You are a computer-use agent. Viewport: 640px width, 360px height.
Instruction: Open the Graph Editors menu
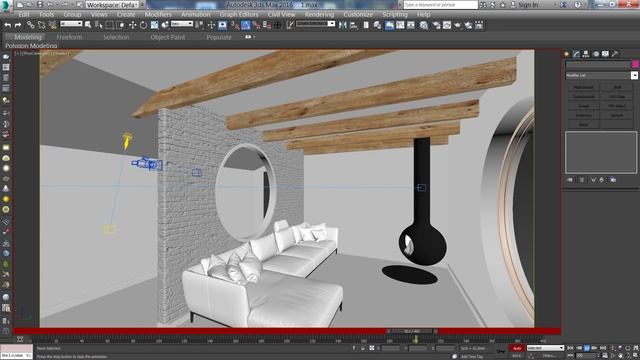pos(239,14)
